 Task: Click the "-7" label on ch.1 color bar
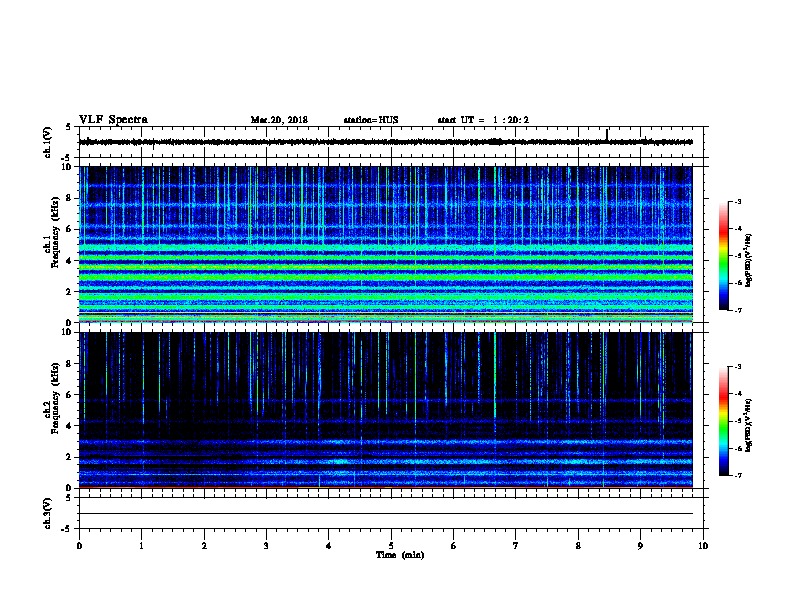[738, 310]
